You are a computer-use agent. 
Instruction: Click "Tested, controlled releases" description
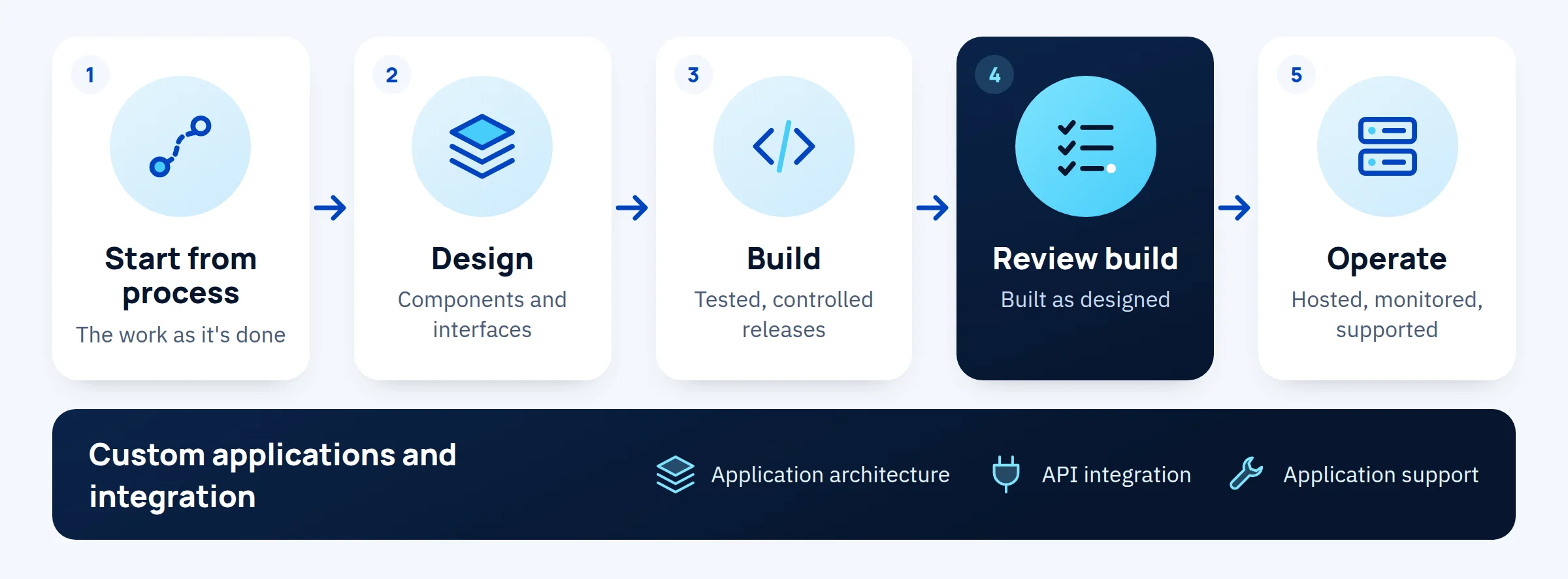[x=784, y=314]
